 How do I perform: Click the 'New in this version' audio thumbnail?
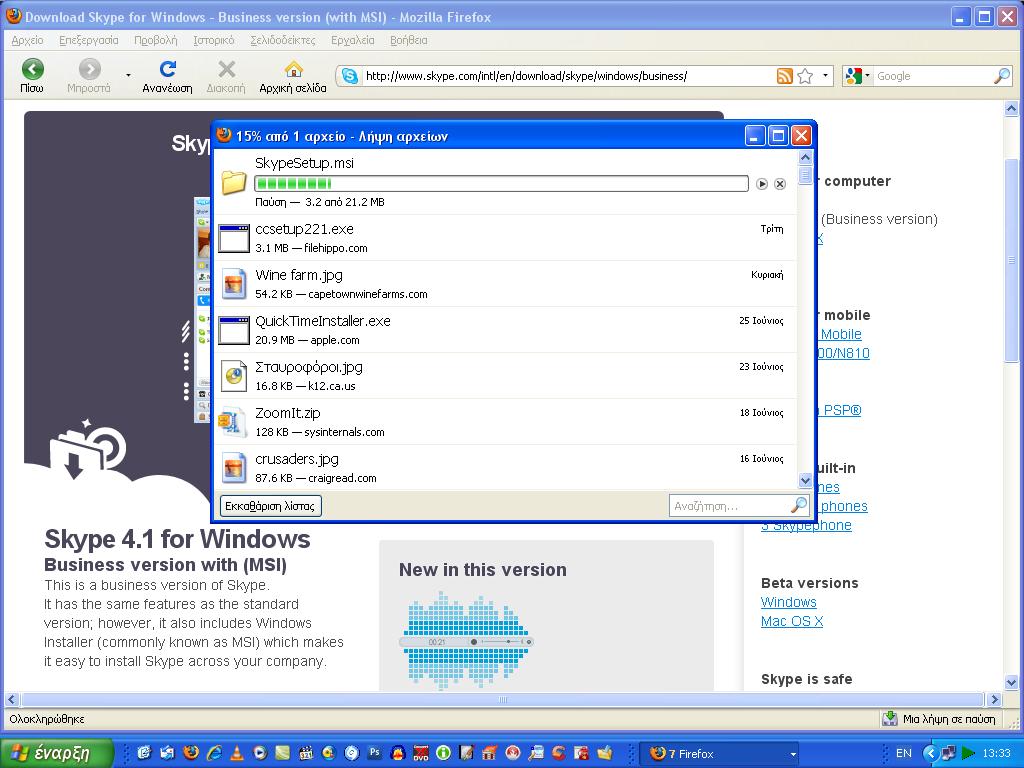click(466, 640)
